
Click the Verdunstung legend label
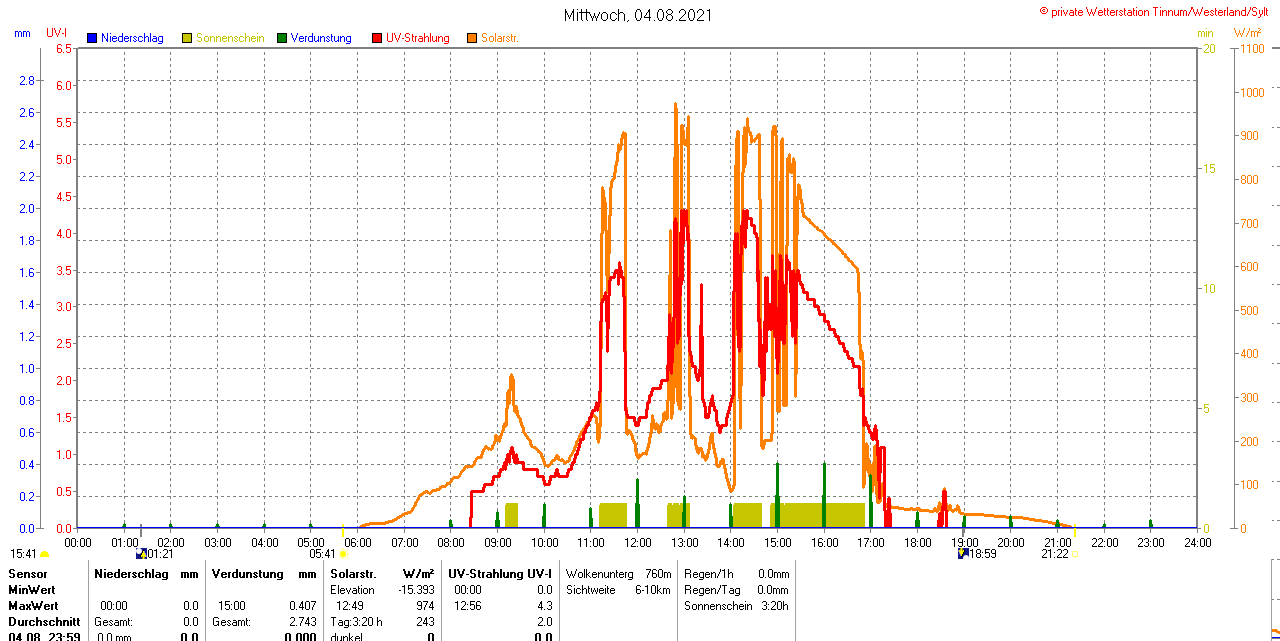(x=321, y=38)
